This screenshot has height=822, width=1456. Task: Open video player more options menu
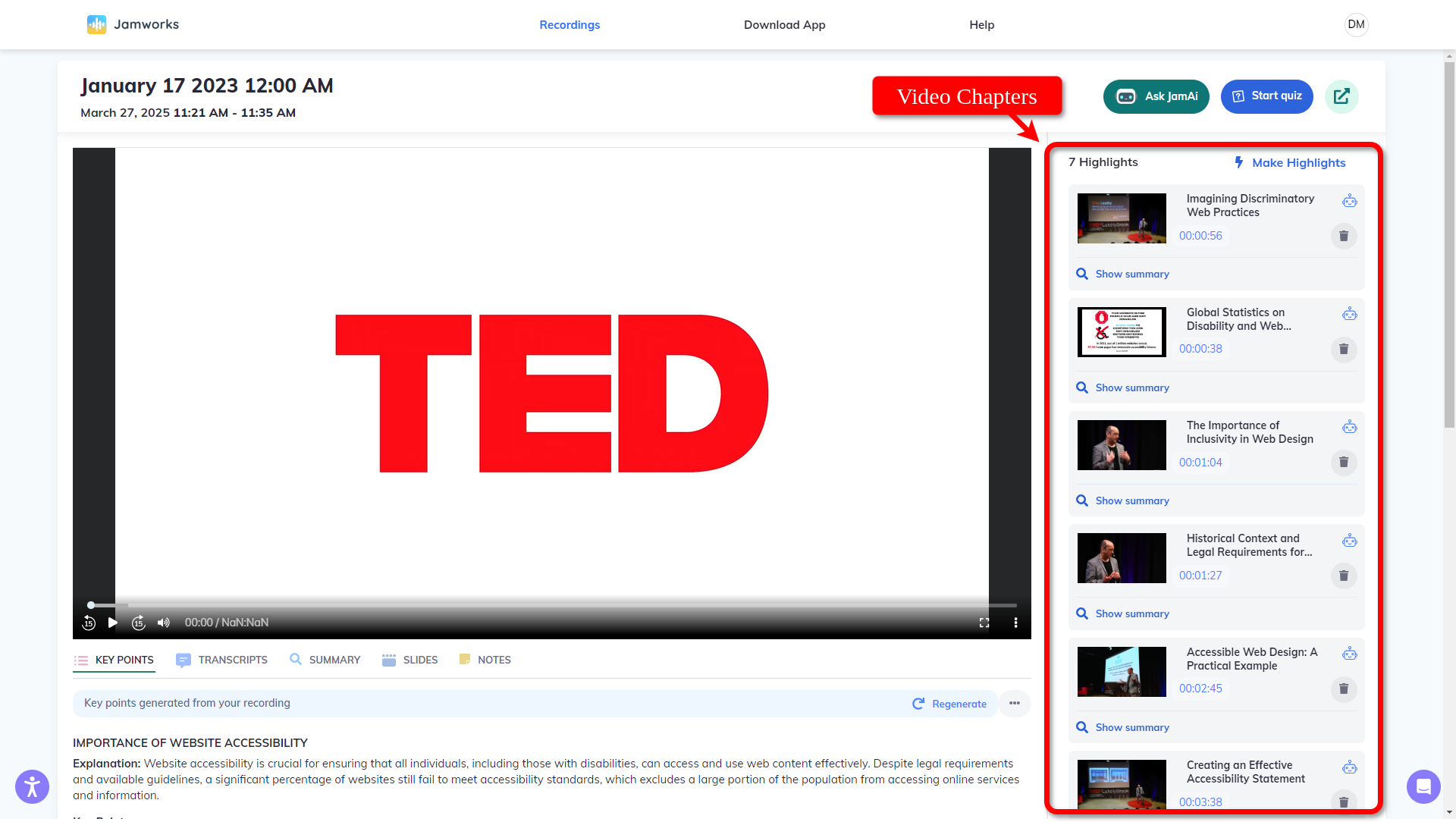(1015, 623)
